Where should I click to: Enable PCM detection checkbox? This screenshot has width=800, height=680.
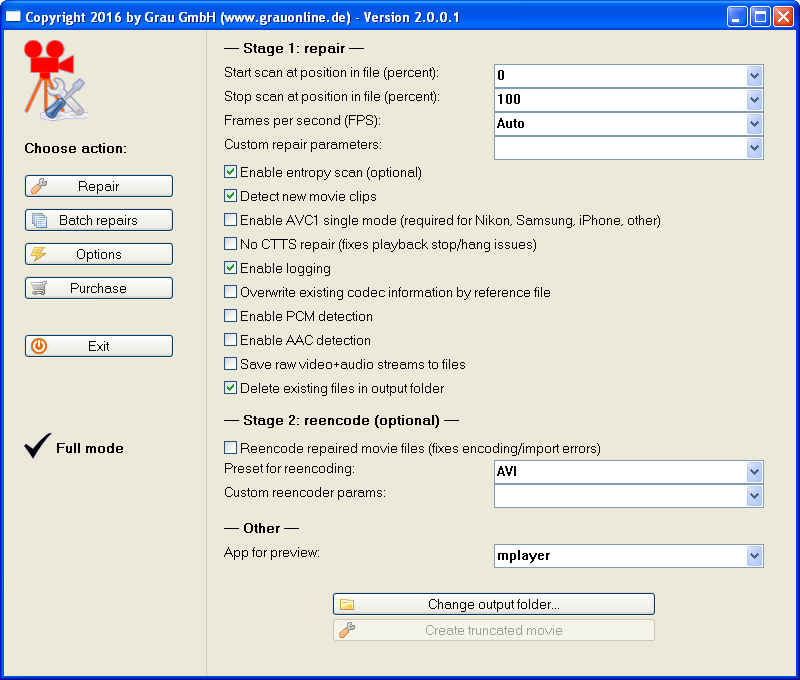(231, 316)
